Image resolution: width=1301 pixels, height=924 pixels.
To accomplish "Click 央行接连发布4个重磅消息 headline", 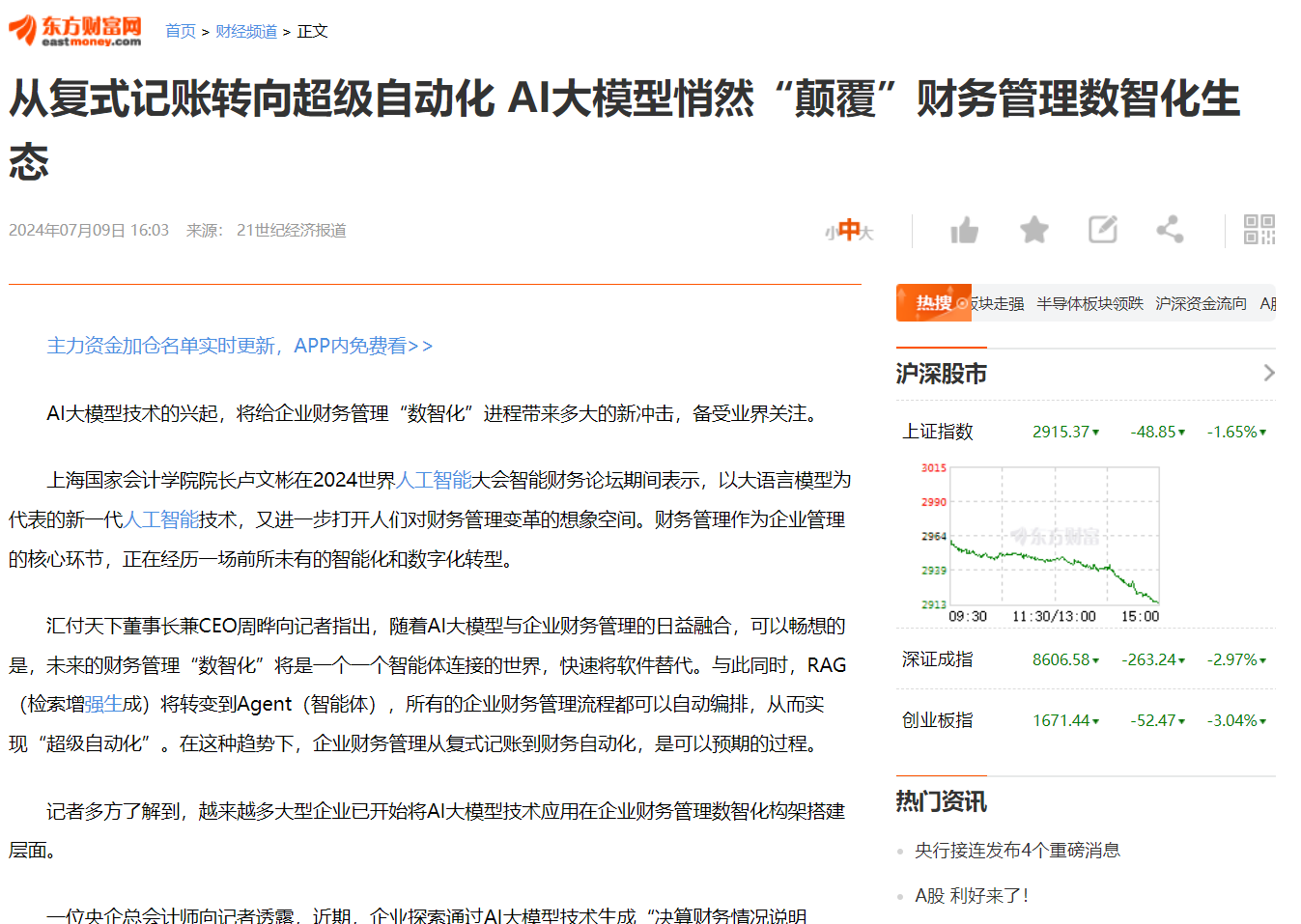I will point(1017,850).
